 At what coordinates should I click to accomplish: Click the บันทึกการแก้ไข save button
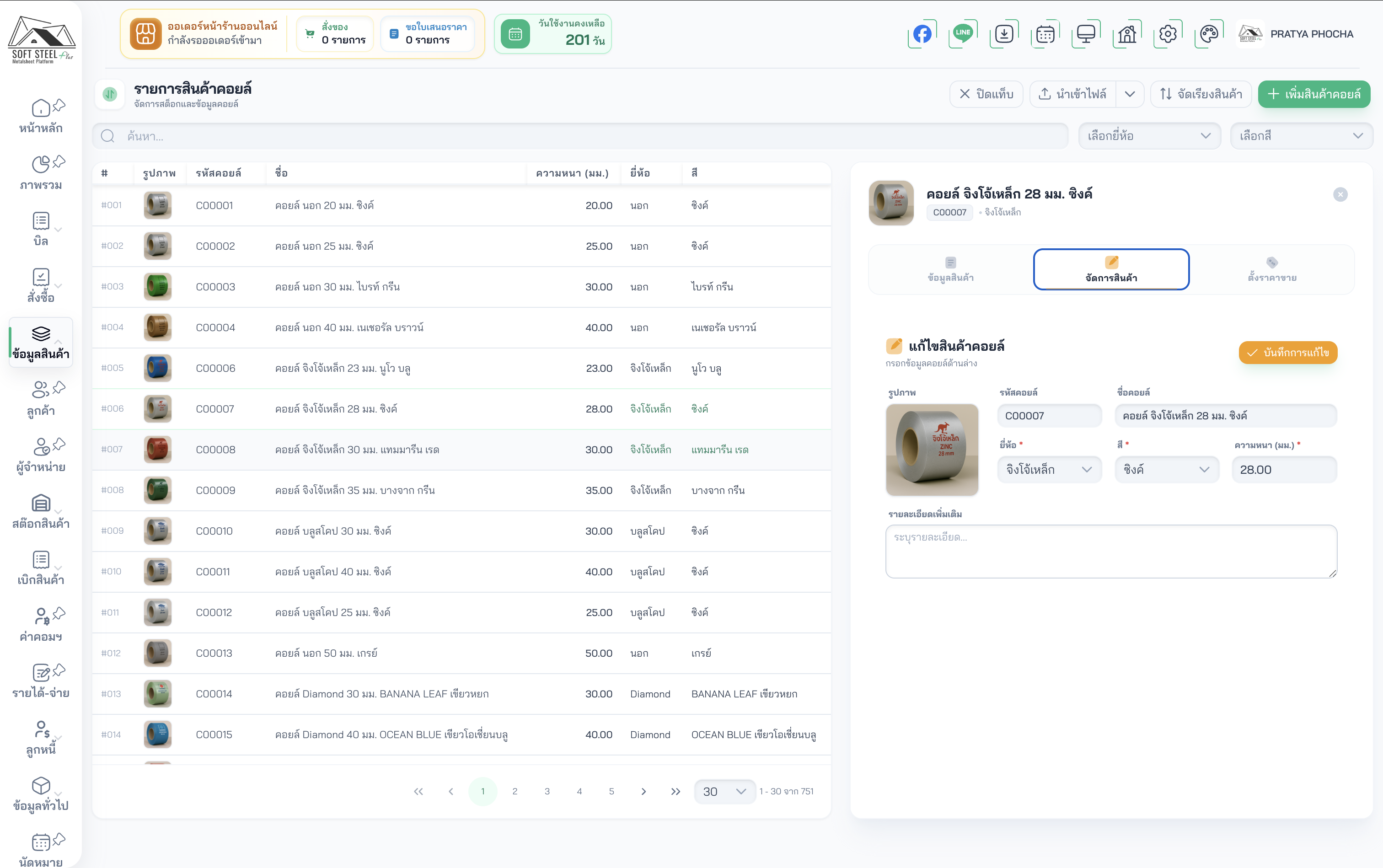pos(1288,353)
